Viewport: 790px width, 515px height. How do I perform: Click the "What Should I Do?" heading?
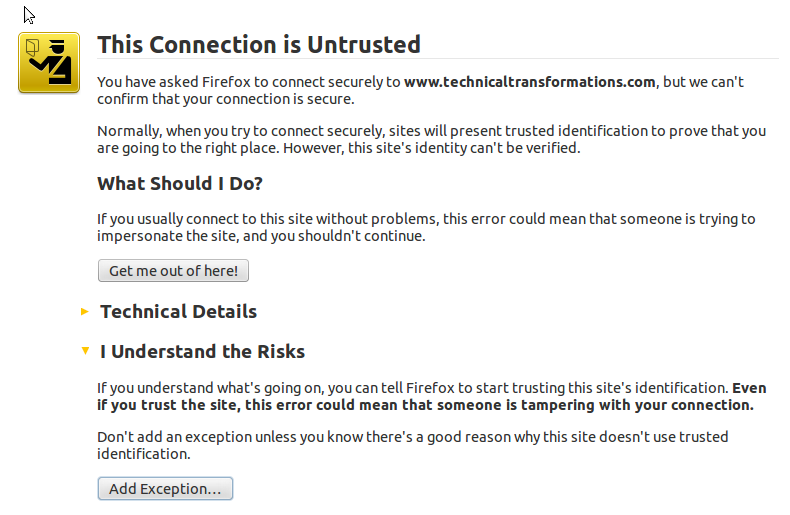click(179, 184)
